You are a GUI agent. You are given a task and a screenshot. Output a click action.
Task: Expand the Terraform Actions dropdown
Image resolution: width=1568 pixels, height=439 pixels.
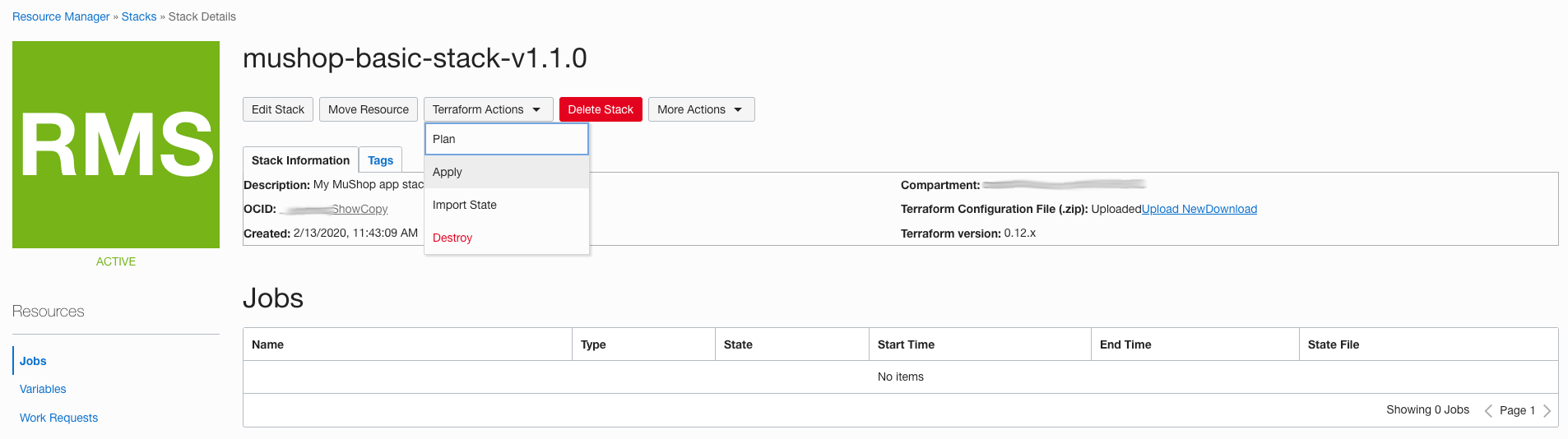(487, 109)
